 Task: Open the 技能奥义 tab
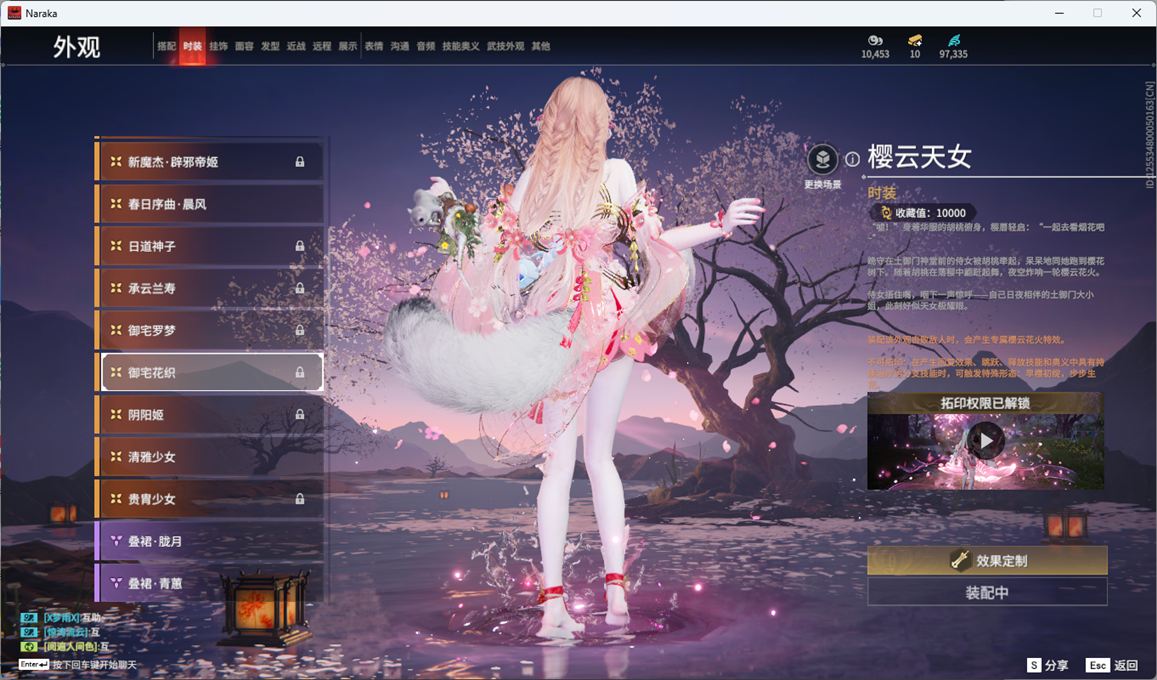click(x=461, y=46)
